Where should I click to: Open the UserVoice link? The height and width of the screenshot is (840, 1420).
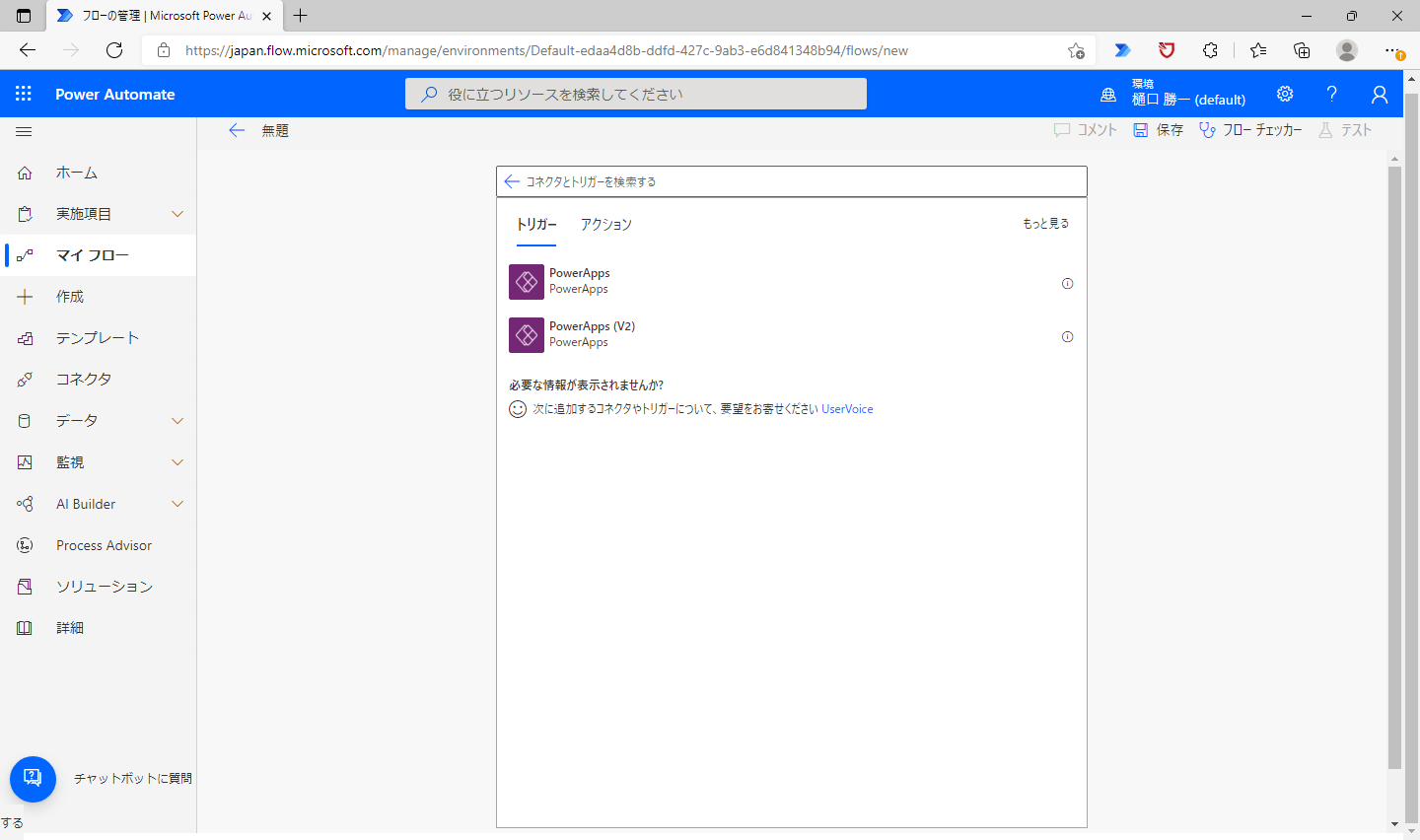(x=847, y=409)
